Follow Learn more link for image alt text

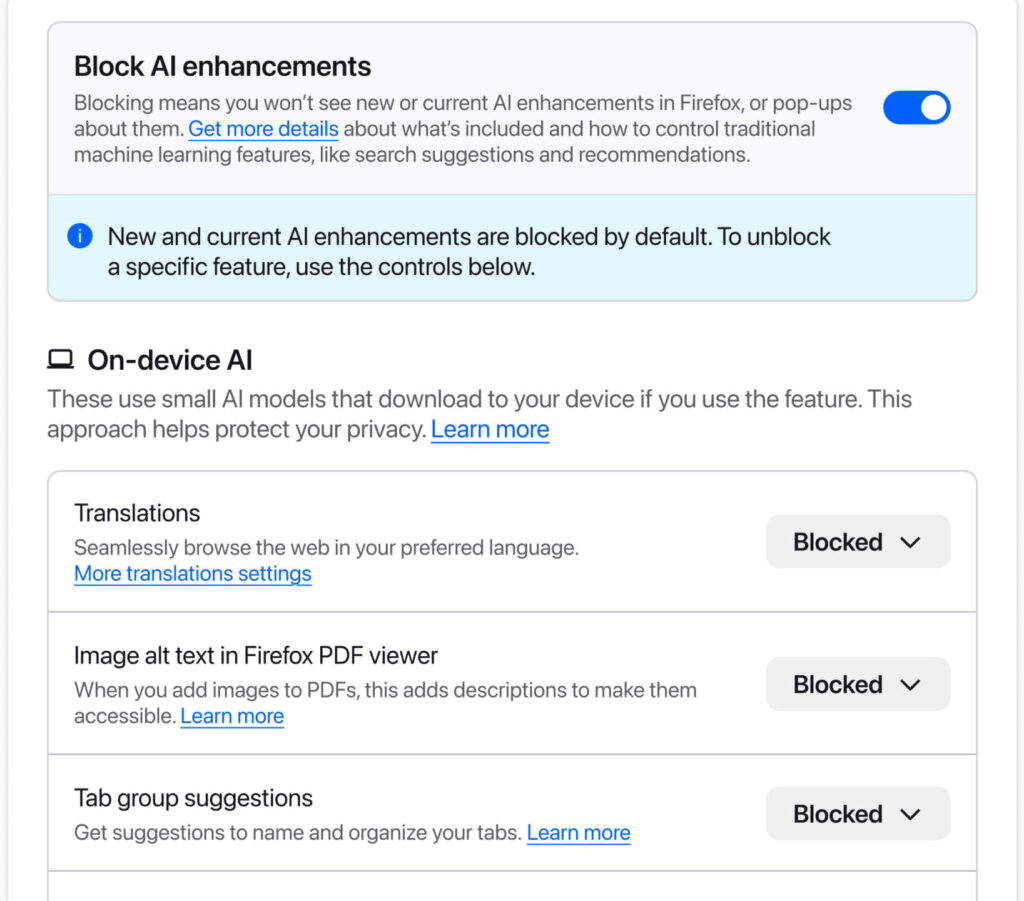pos(232,716)
